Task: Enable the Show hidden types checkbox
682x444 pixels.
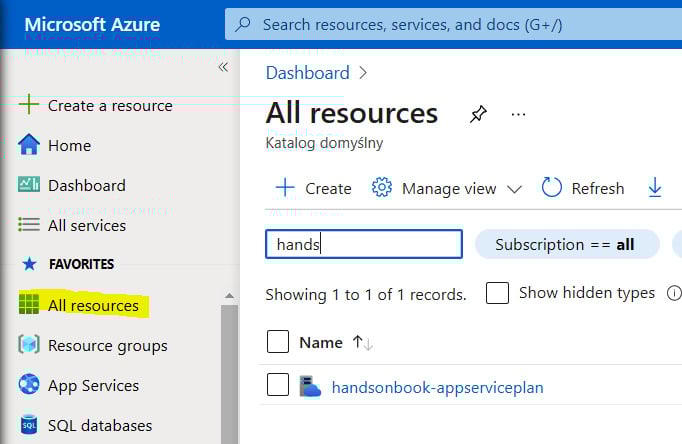Action: point(497,293)
